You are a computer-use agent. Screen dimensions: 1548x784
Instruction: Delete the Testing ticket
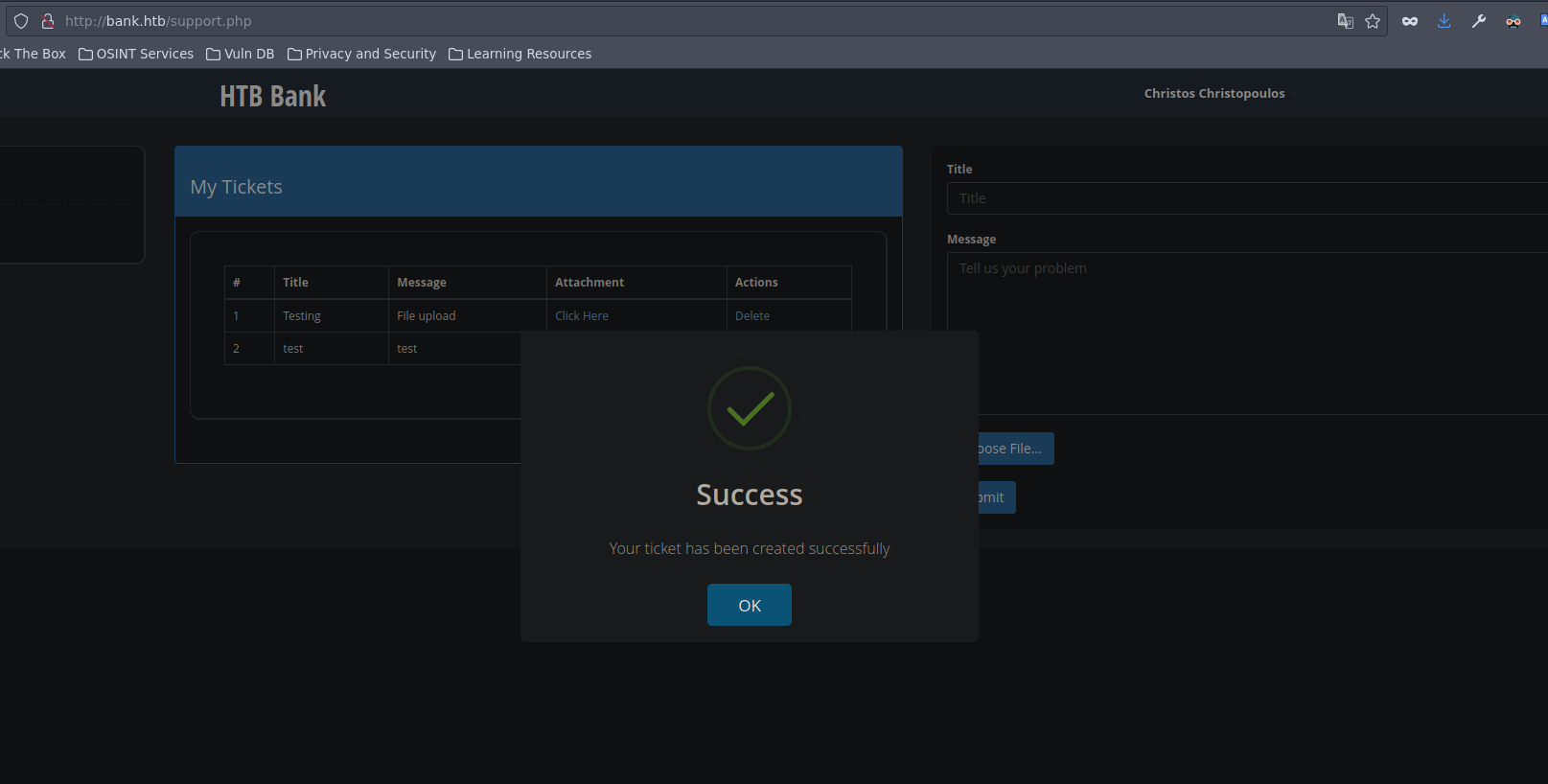point(751,315)
